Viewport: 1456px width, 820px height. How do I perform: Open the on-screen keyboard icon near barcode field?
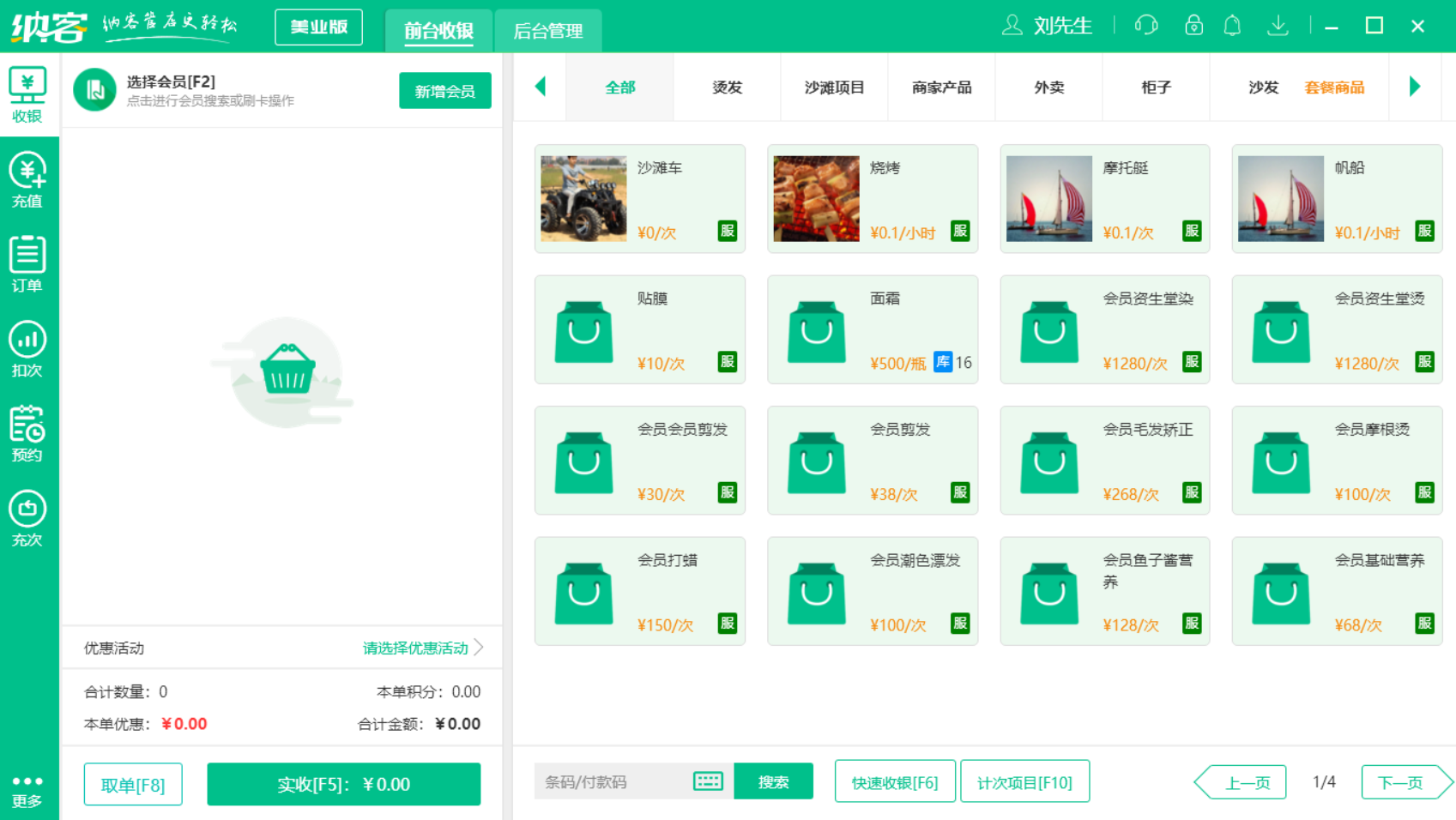[706, 781]
